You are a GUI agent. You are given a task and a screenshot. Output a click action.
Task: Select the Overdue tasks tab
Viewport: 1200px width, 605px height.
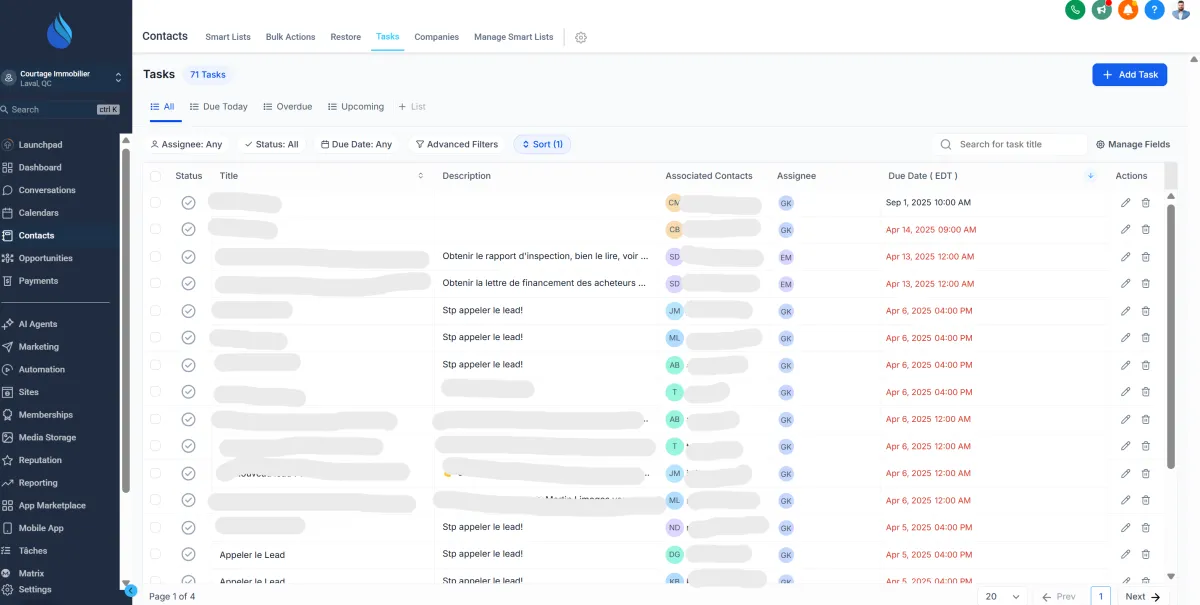pyautogui.click(x=287, y=107)
